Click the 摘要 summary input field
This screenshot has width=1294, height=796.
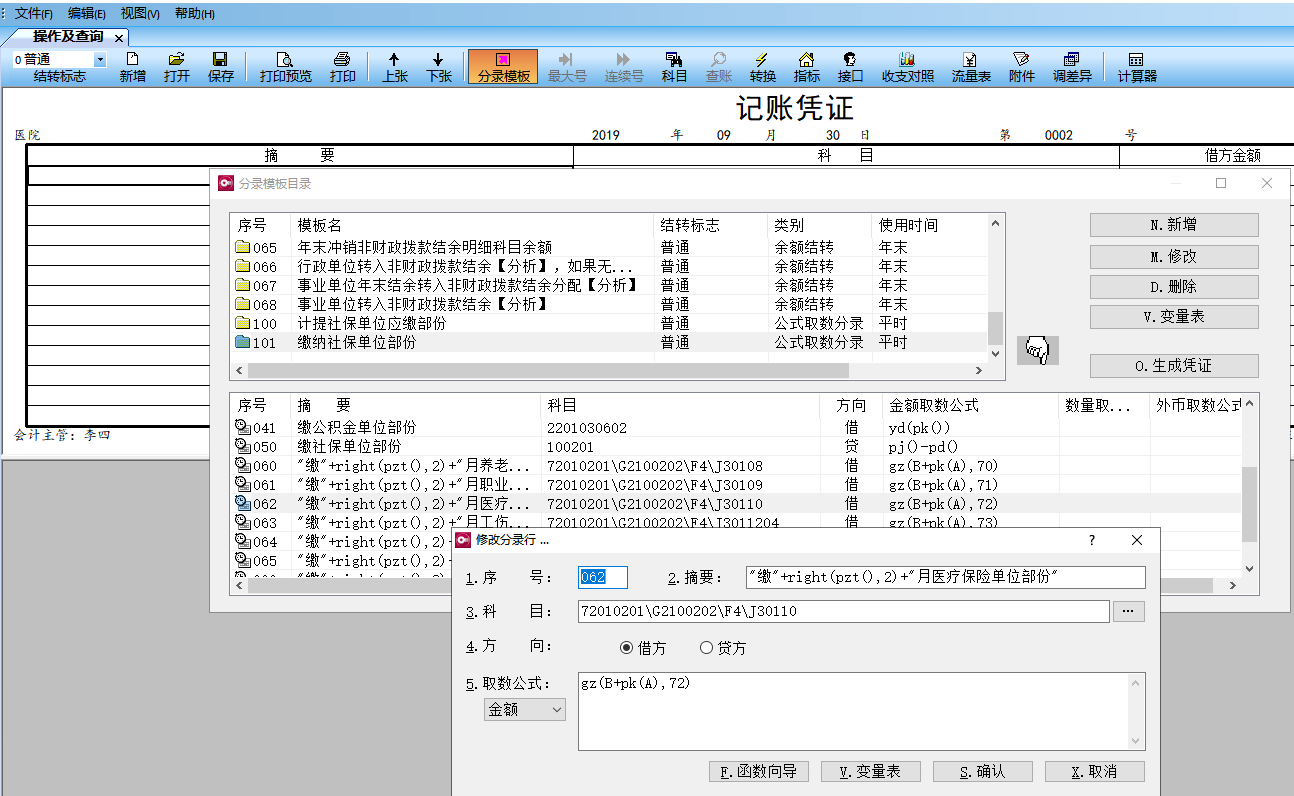(x=945, y=577)
